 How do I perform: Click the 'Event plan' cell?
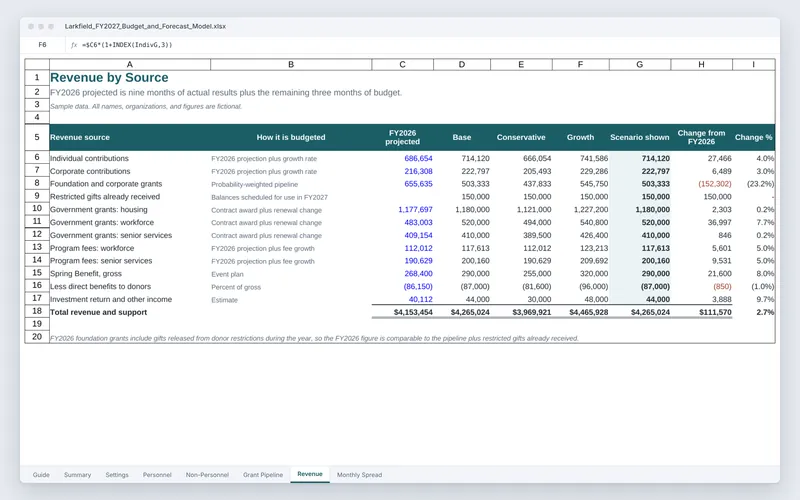point(291,274)
